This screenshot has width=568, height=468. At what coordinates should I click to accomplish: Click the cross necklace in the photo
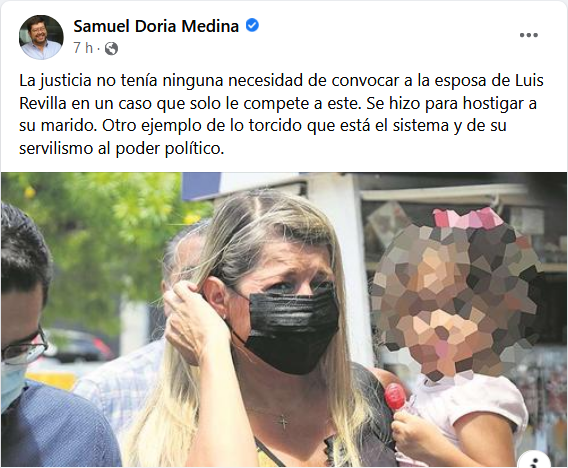coord(283,422)
